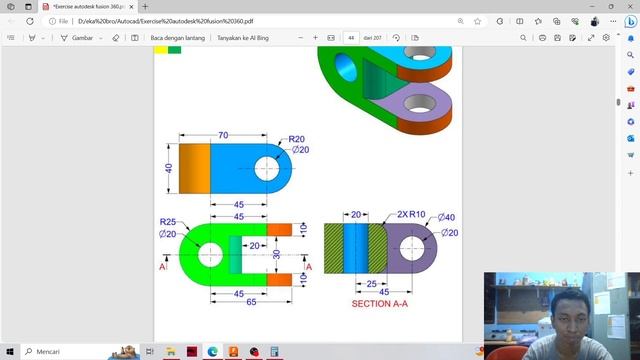Click the SECTION A-A label

click(x=380, y=304)
